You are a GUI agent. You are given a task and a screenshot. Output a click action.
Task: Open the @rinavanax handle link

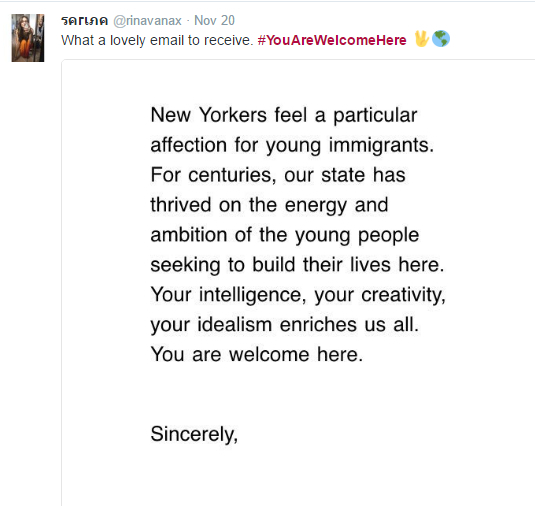click(x=147, y=21)
